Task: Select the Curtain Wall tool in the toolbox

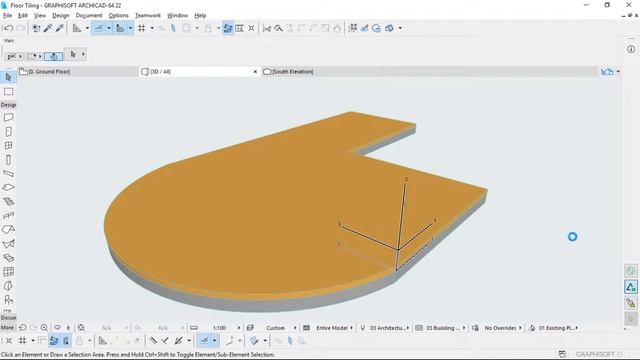Action: tap(8, 272)
